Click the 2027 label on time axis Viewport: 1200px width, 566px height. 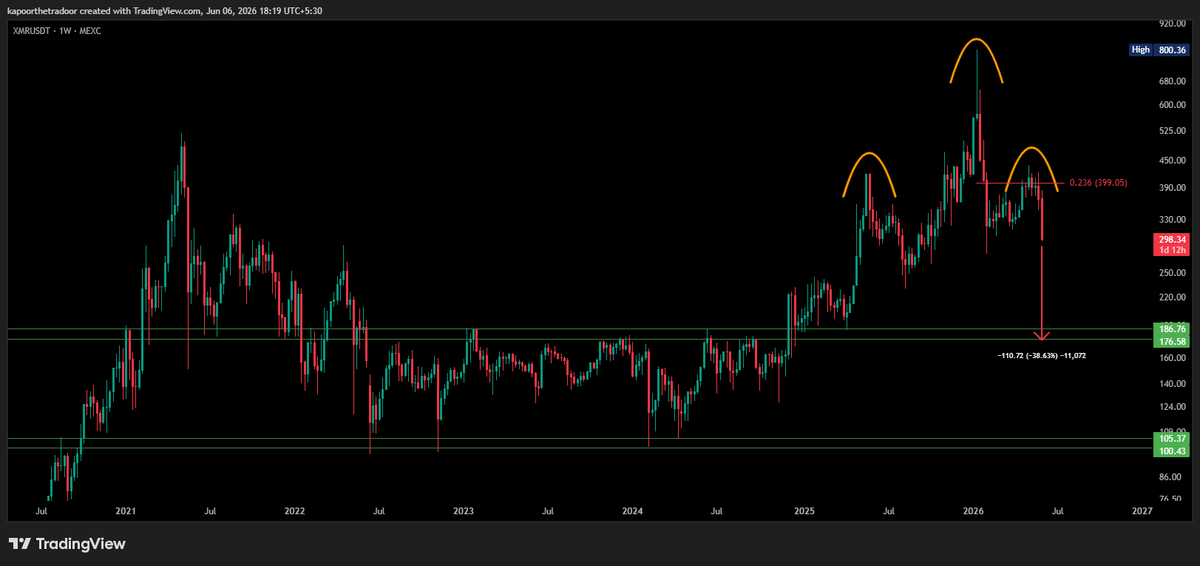(x=1142, y=511)
